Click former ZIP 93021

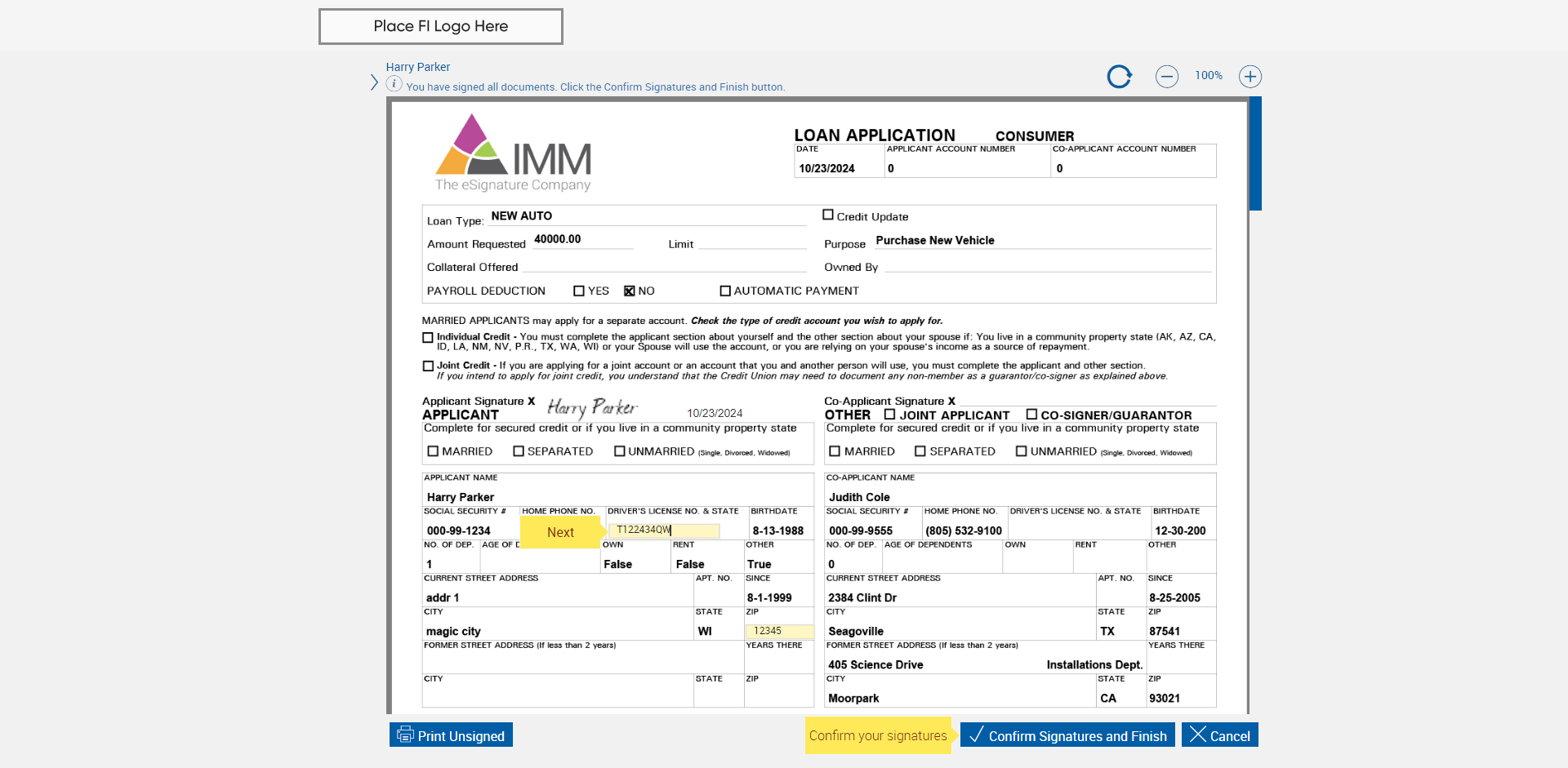[1165, 698]
